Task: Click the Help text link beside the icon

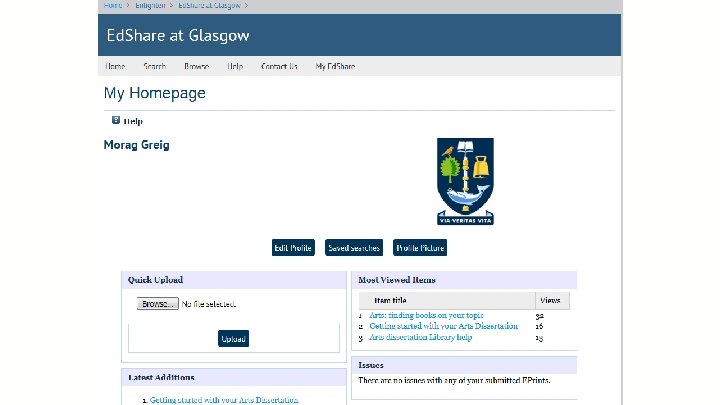Action: pyautogui.click(x=133, y=121)
